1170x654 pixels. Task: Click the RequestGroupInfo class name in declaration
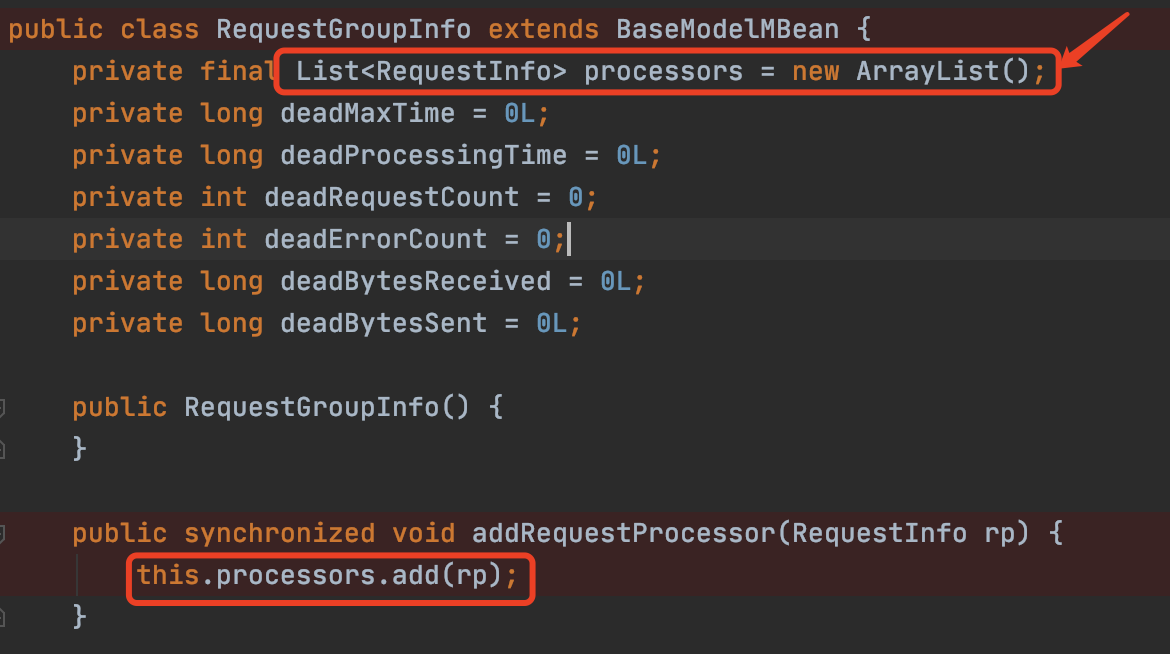point(343,29)
